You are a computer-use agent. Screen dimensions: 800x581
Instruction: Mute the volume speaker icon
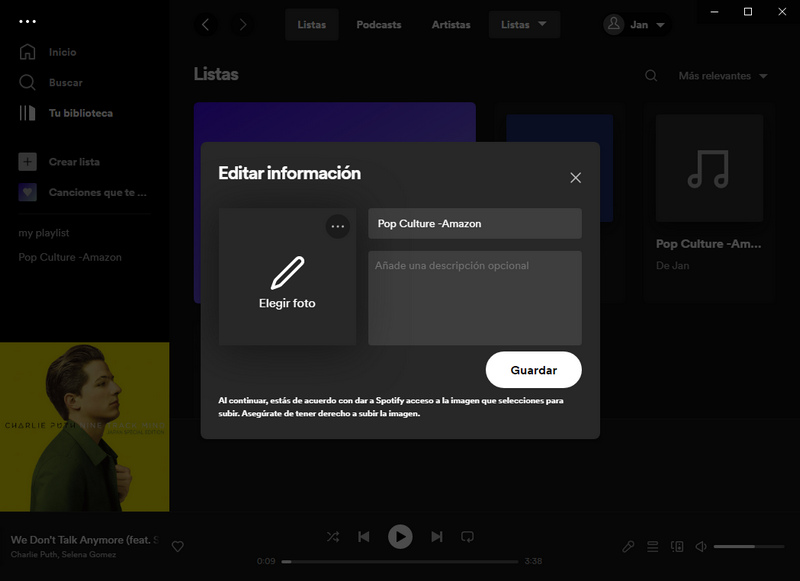coord(701,546)
